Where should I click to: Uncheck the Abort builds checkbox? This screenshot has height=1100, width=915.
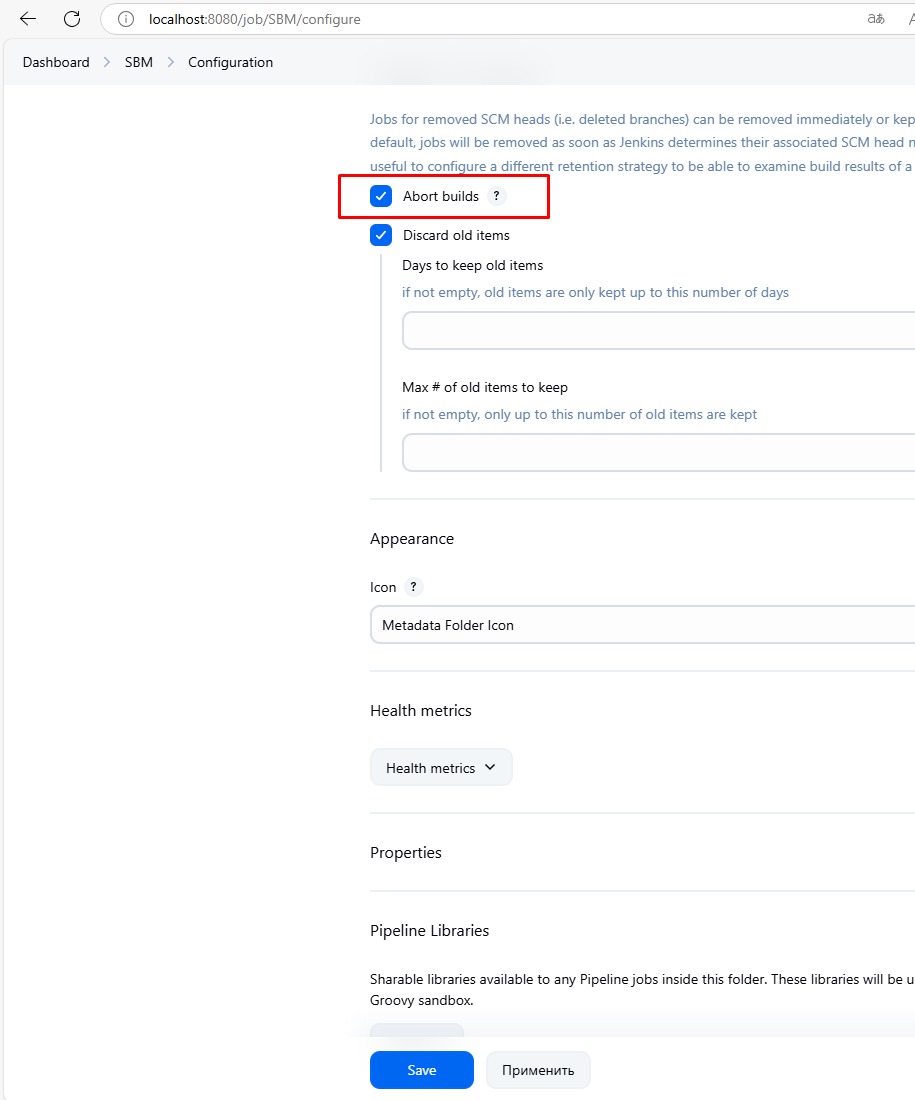coord(381,196)
